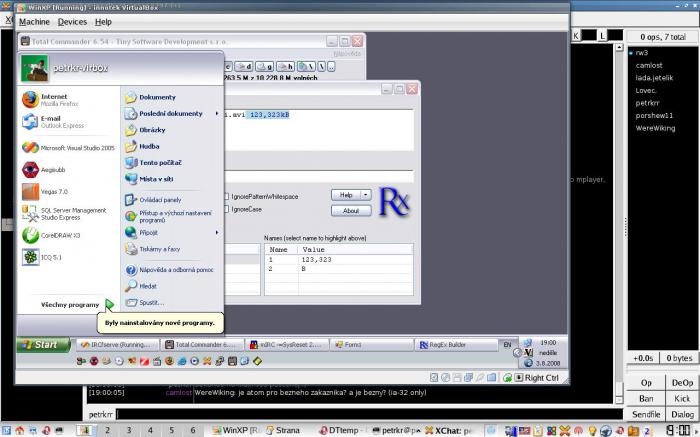Screen dimensions: 700x437
Task: Open Microsoft Visual Studio 2005
Action: [x=68, y=148]
